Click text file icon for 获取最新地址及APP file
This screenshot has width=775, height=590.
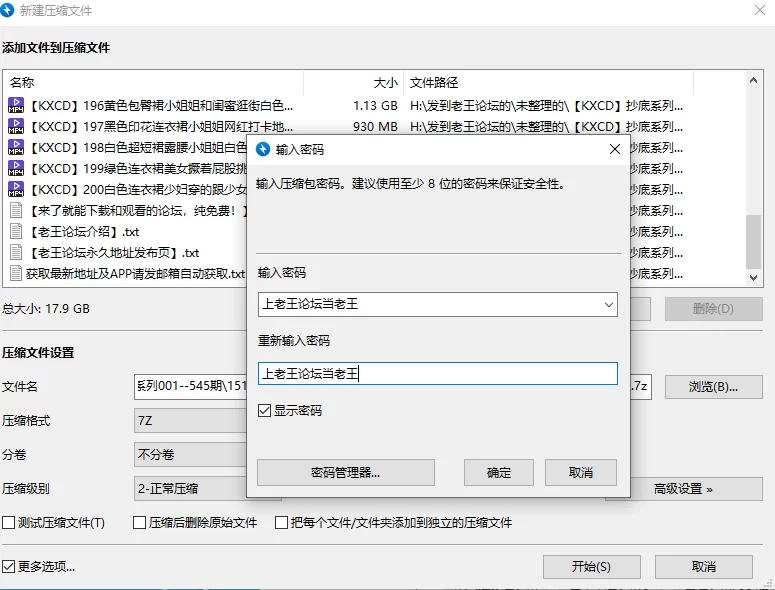pos(16,273)
